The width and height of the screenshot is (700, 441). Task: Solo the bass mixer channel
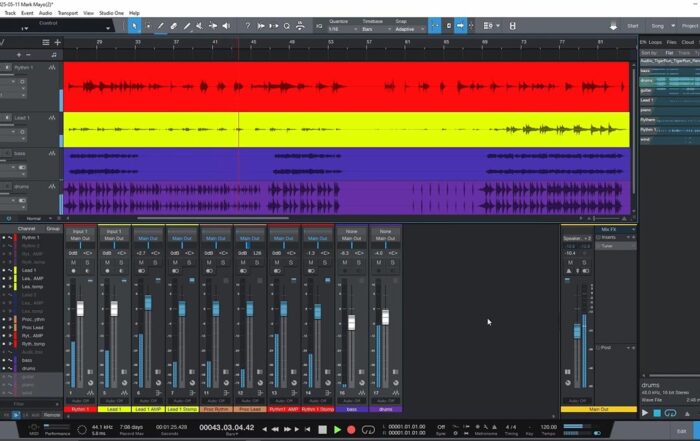click(x=358, y=262)
